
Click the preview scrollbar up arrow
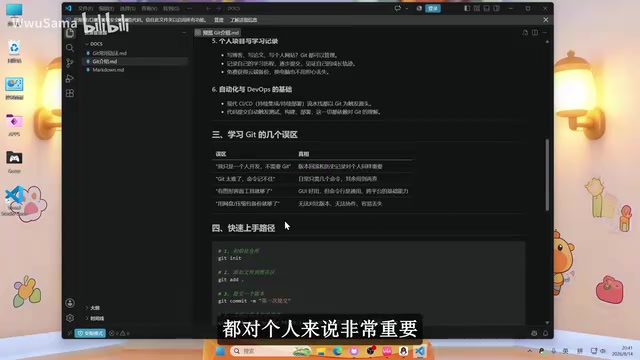pos(547,42)
